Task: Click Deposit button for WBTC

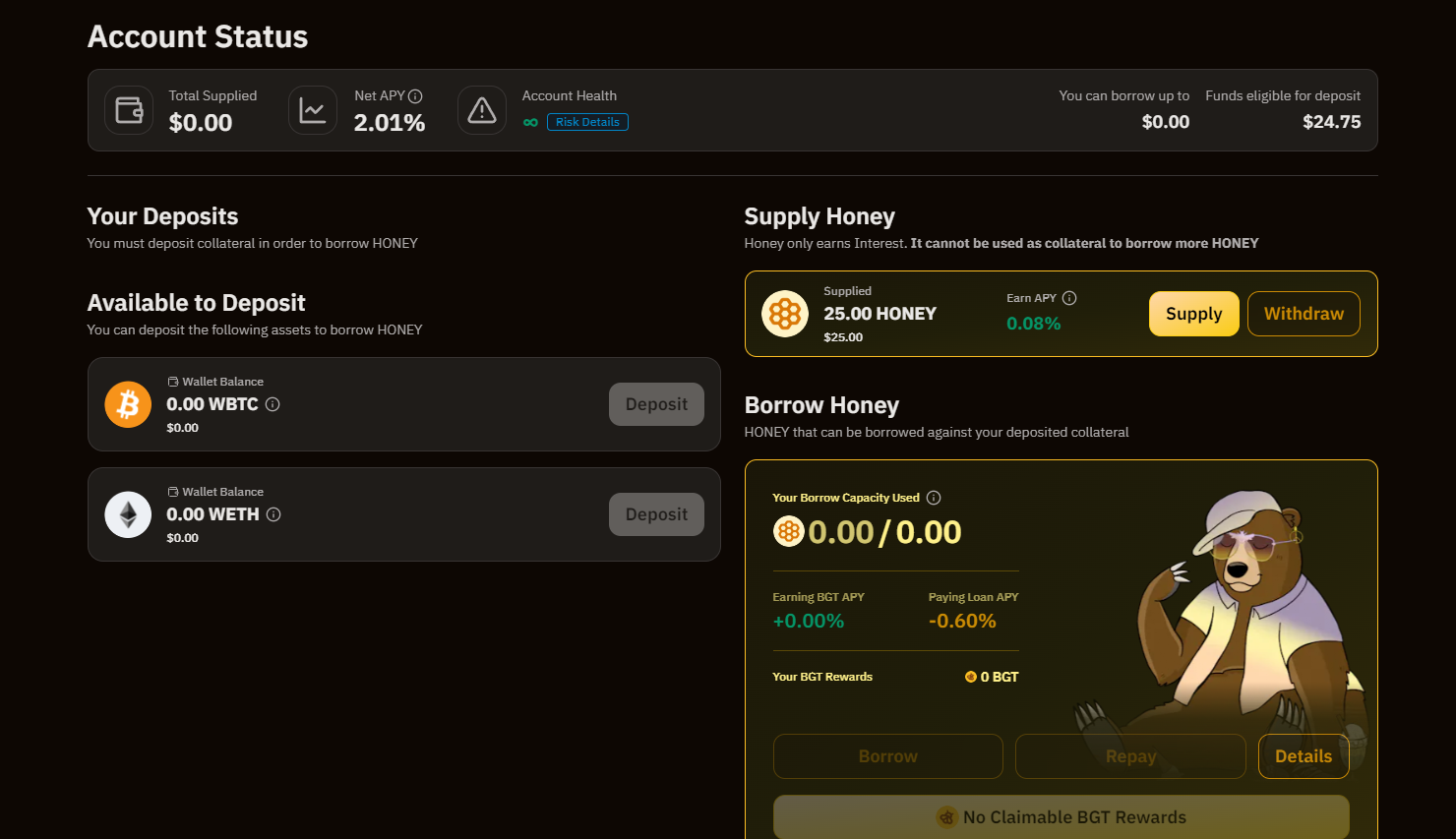Action: pyautogui.click(x=656, y=404)
